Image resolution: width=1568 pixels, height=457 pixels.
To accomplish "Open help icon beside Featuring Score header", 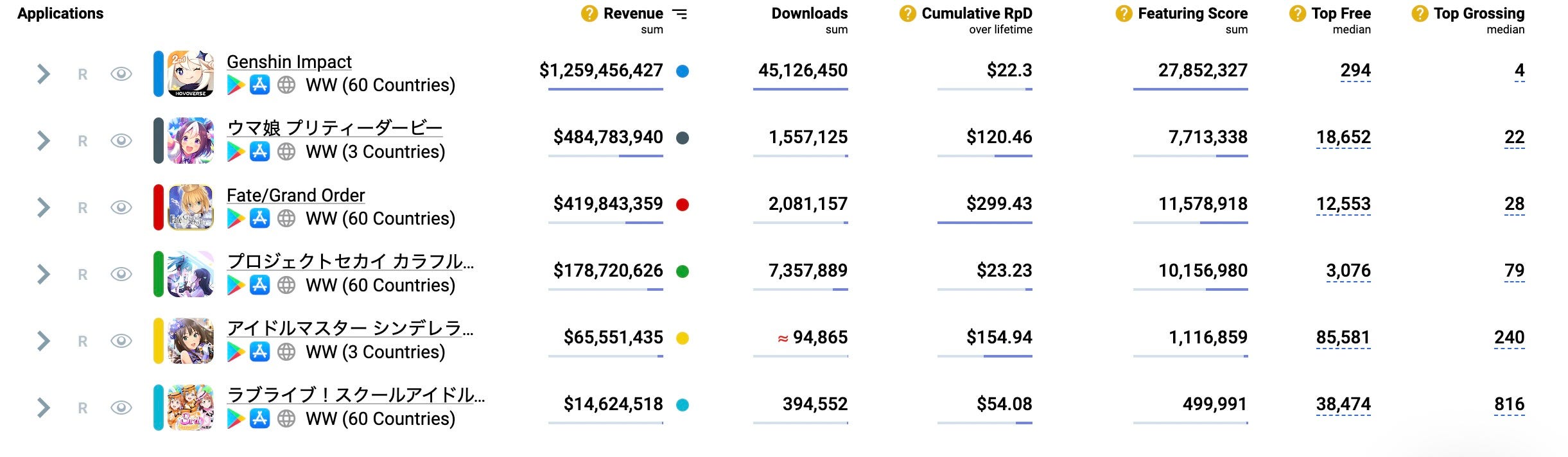I will (1124, 13).
